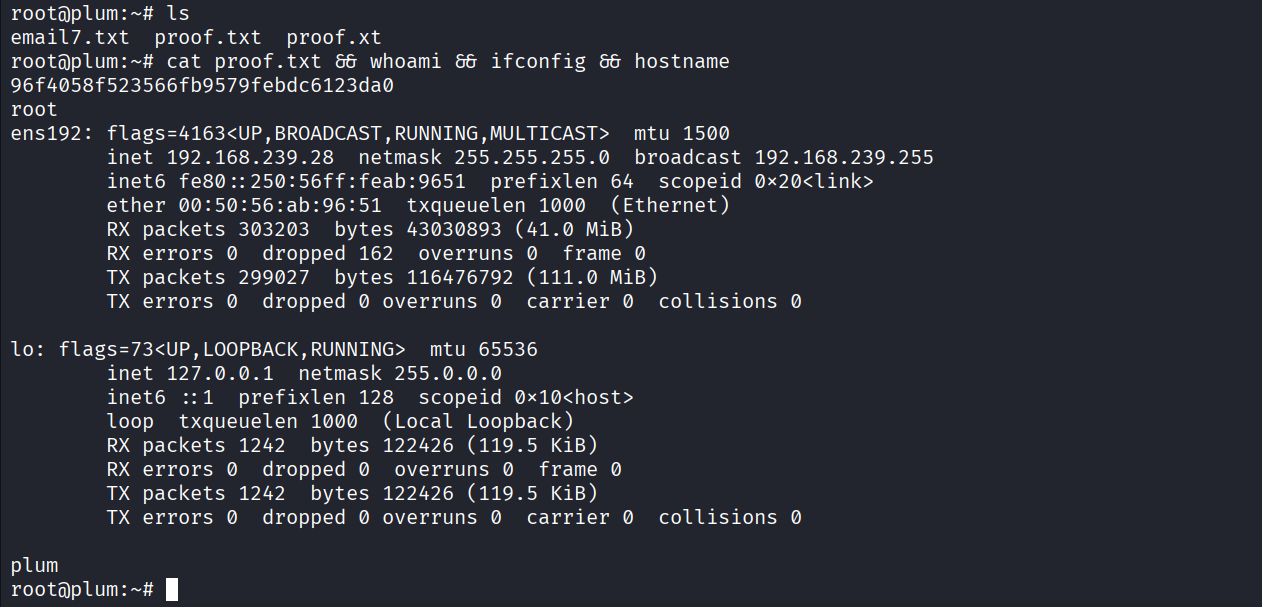Click the proof hash 96f4058f523566fb9579febdc6123da0
Screen dimensions: 1262x607
pos(202,86)
